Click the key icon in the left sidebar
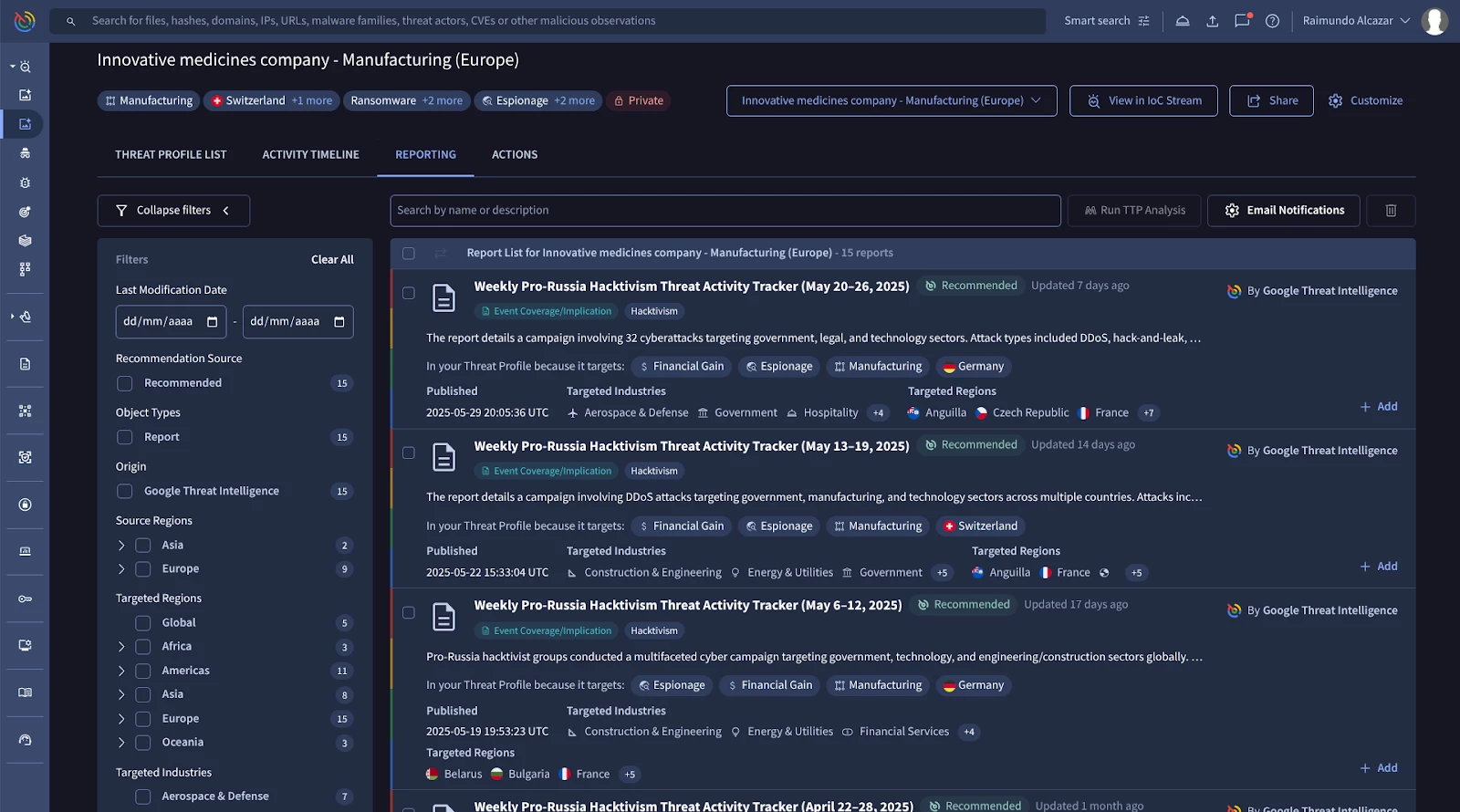This screenshot has width=1460, height=812. 25,599
